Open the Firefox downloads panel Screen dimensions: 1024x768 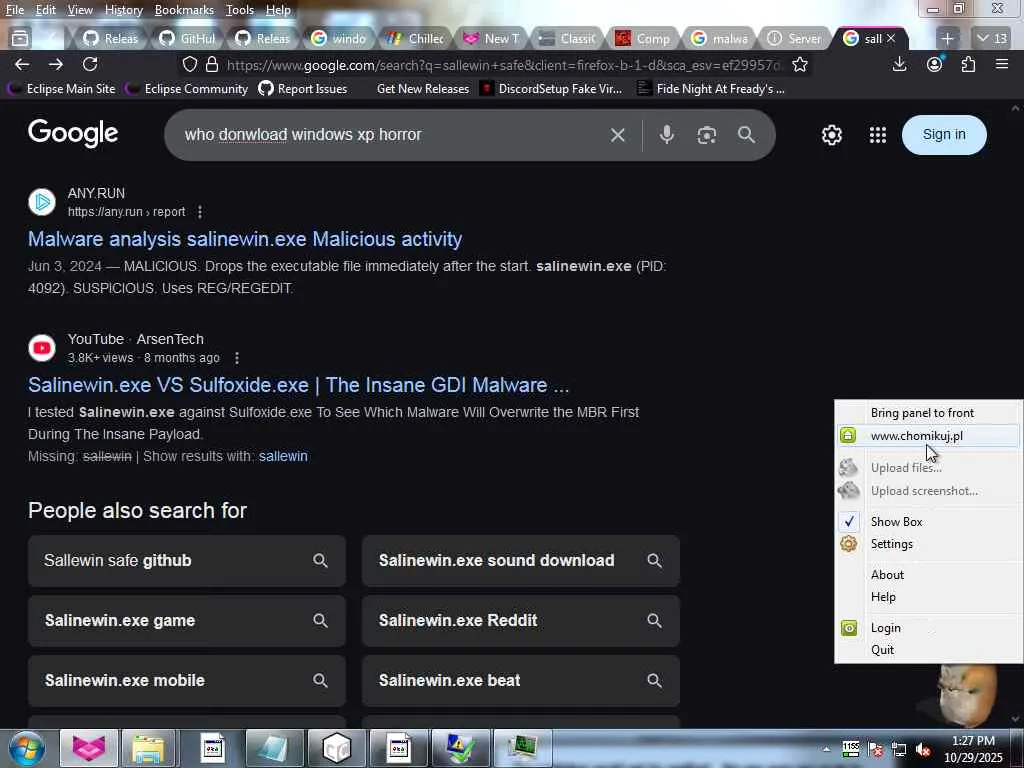(x=899, y=64)
